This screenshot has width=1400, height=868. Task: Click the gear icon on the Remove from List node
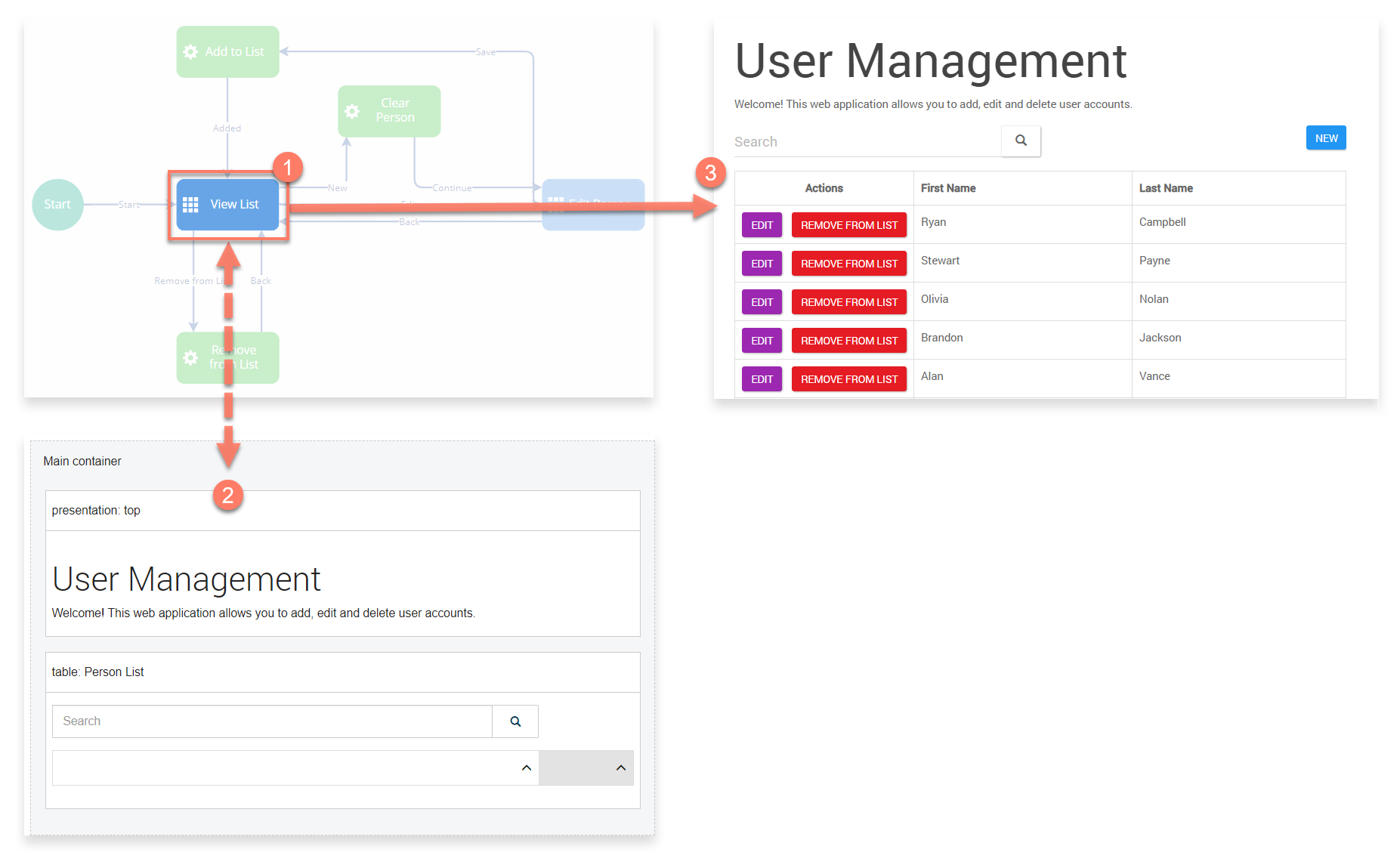191,357
